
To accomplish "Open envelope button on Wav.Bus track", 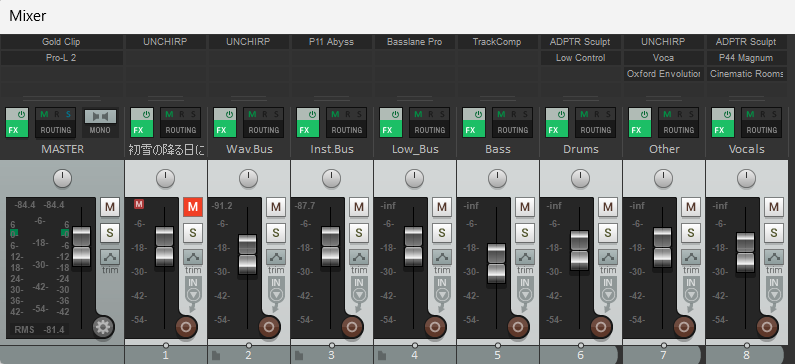I will point(276,257).
